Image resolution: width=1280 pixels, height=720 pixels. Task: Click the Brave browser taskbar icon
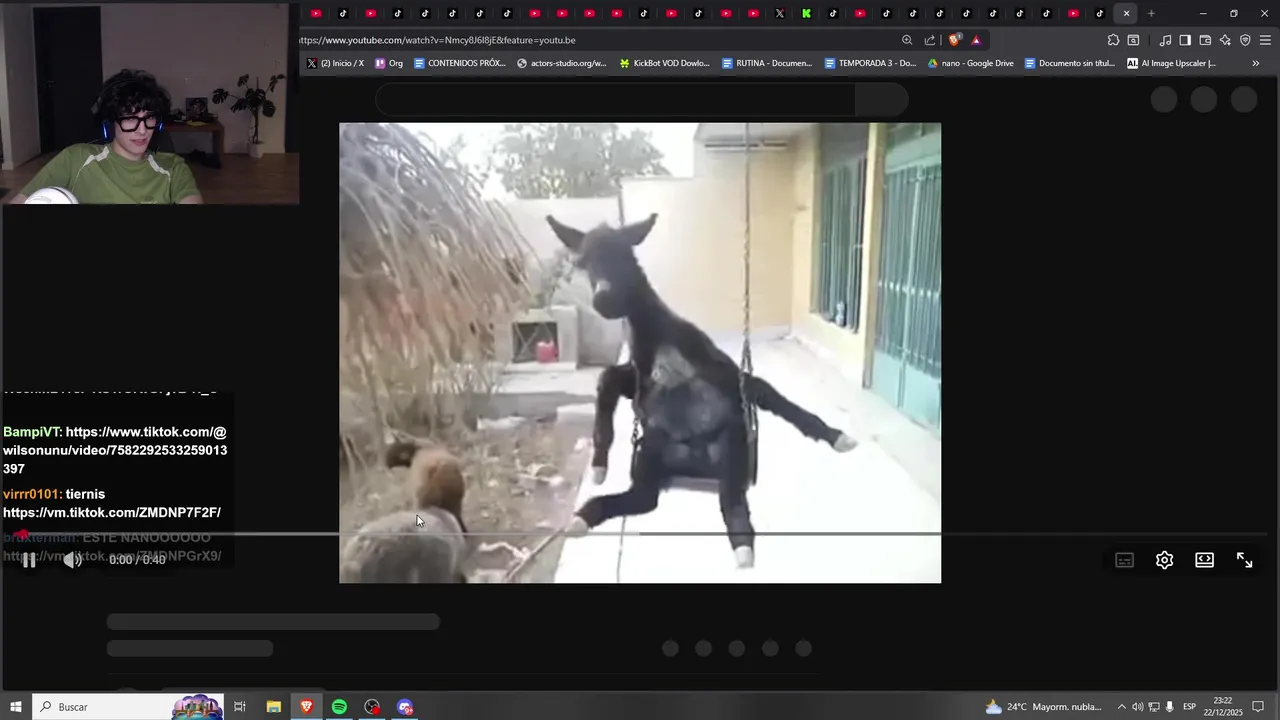(306, 707)
